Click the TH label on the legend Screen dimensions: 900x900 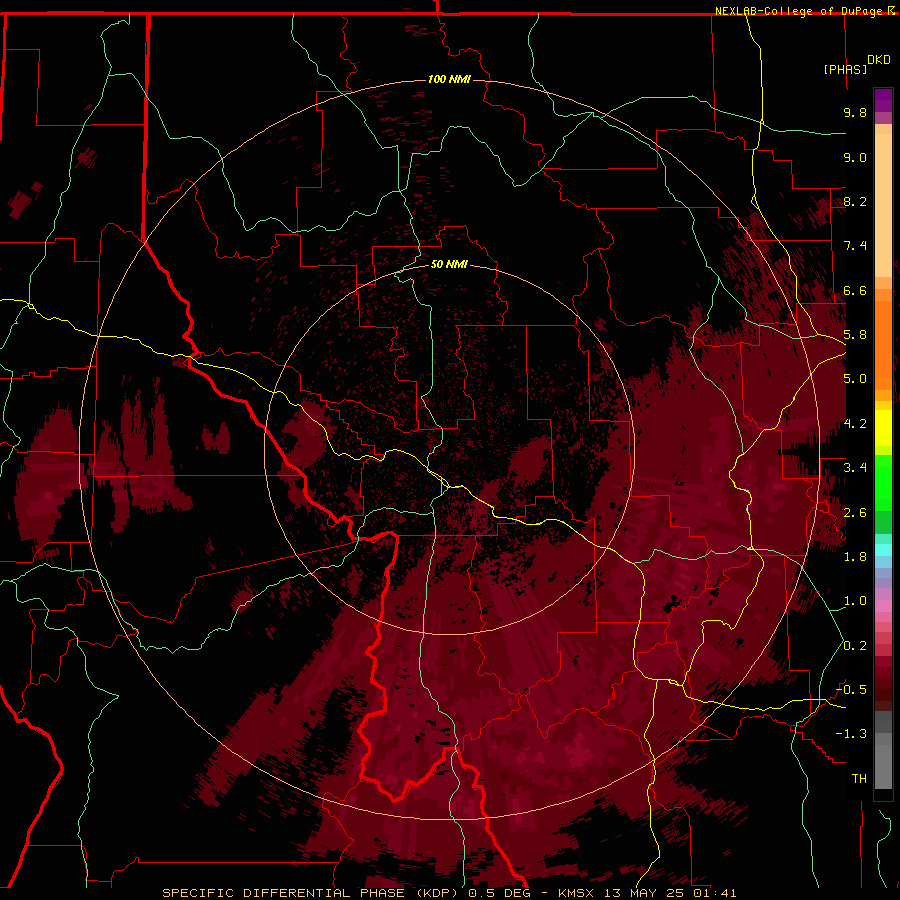(859, 779)
